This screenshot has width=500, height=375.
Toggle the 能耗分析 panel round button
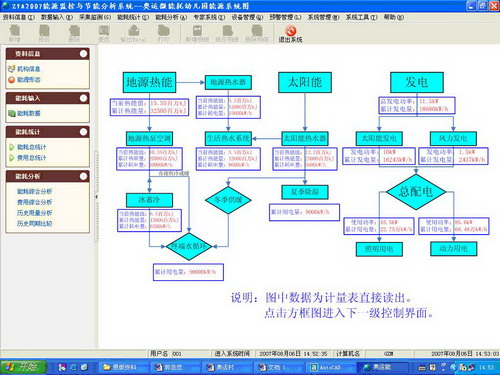83,176
